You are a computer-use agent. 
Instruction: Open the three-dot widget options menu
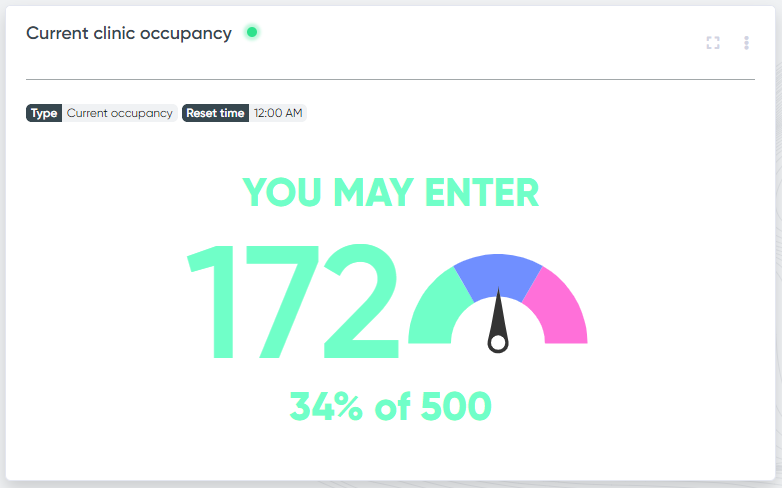click(x=746, y=43)
